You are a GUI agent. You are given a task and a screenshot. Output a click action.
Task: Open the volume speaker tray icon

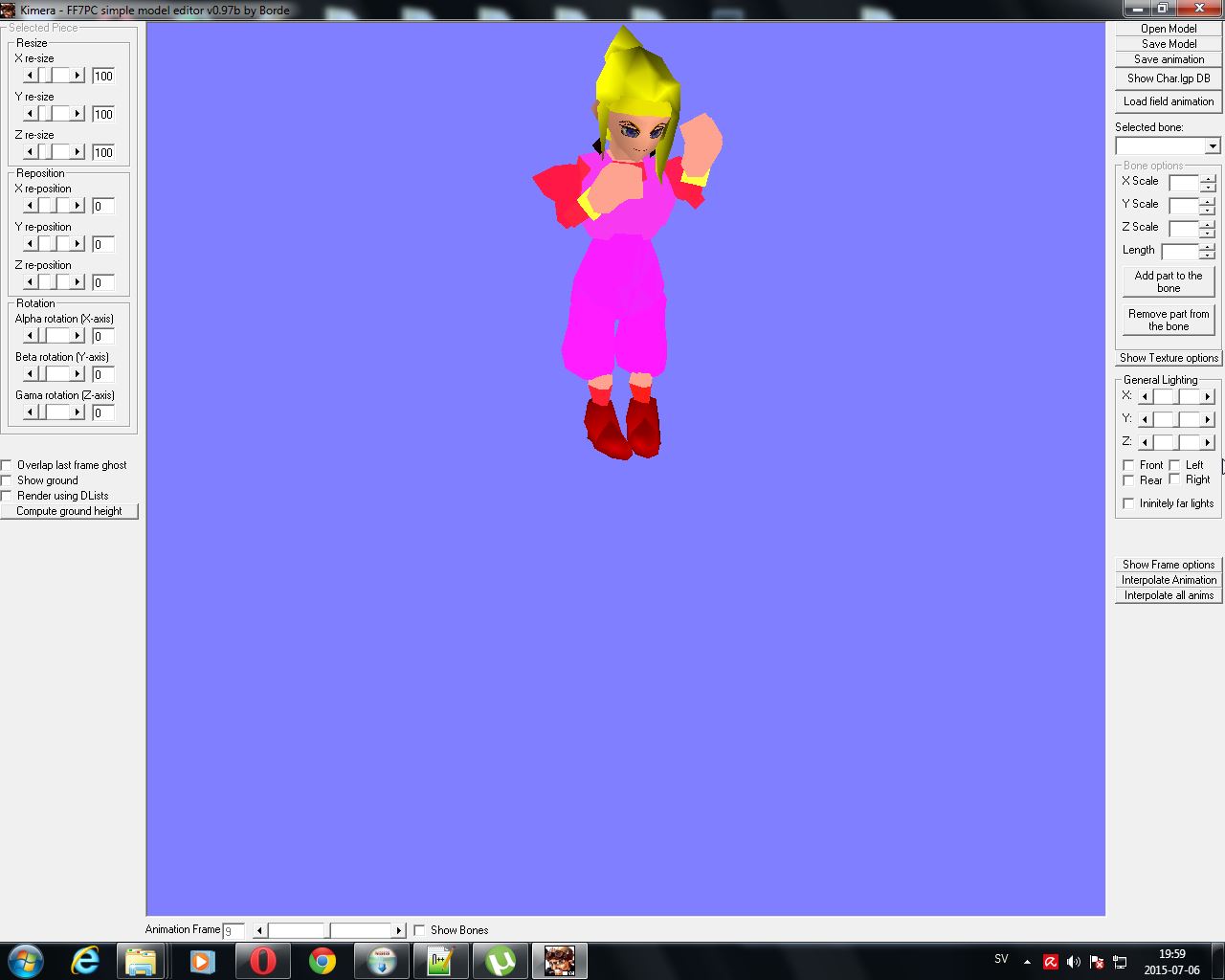coord(1074,962)
